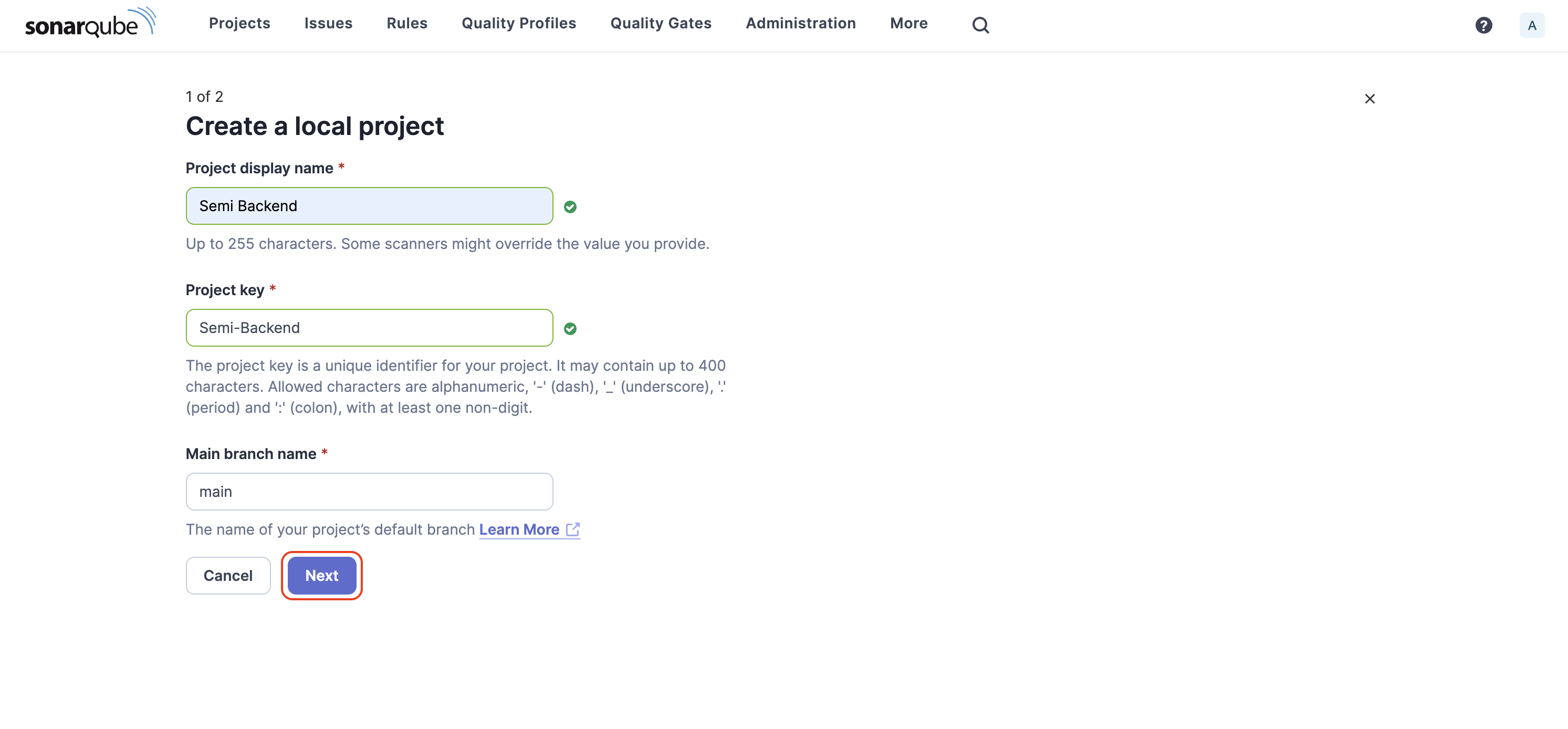Image resolution: width=1568 pixels, height=729 pixels.
Task: Cancel the project creation
Action: pos(228,576)
